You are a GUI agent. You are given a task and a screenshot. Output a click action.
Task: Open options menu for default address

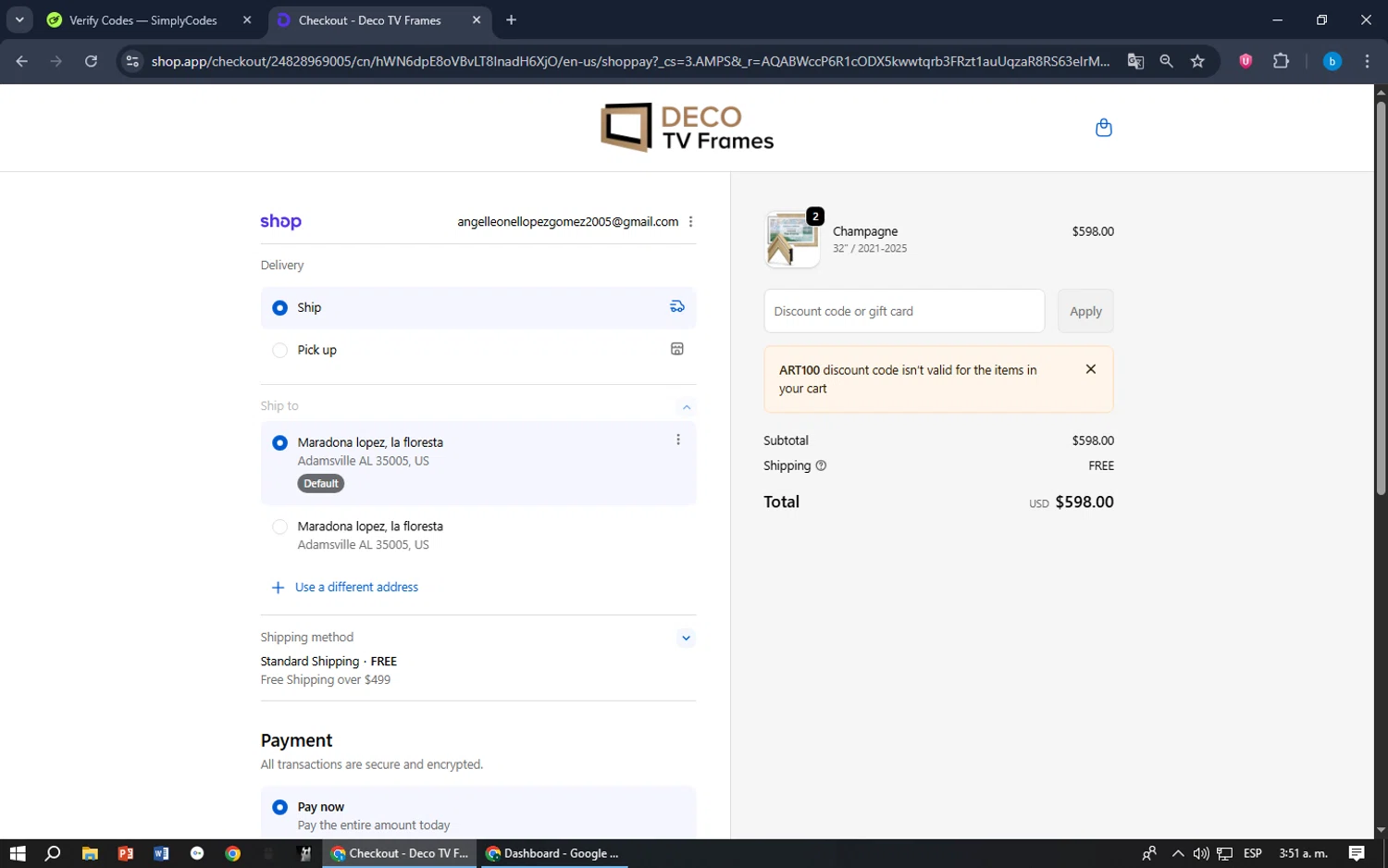point(677,440)
